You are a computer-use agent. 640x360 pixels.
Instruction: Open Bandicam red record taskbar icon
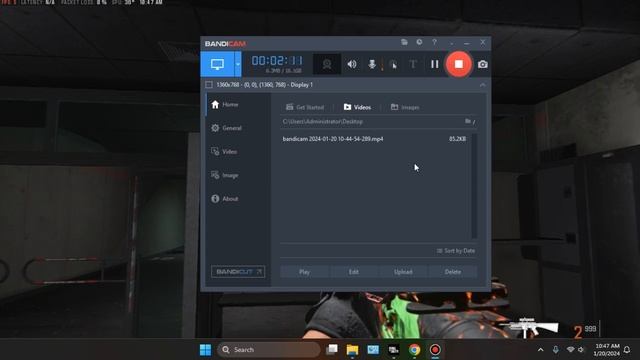(x=435, y=350)
